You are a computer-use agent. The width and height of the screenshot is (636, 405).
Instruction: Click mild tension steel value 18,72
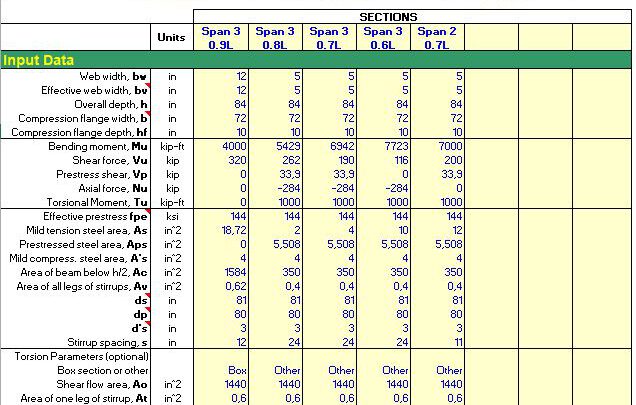point(234,231)
